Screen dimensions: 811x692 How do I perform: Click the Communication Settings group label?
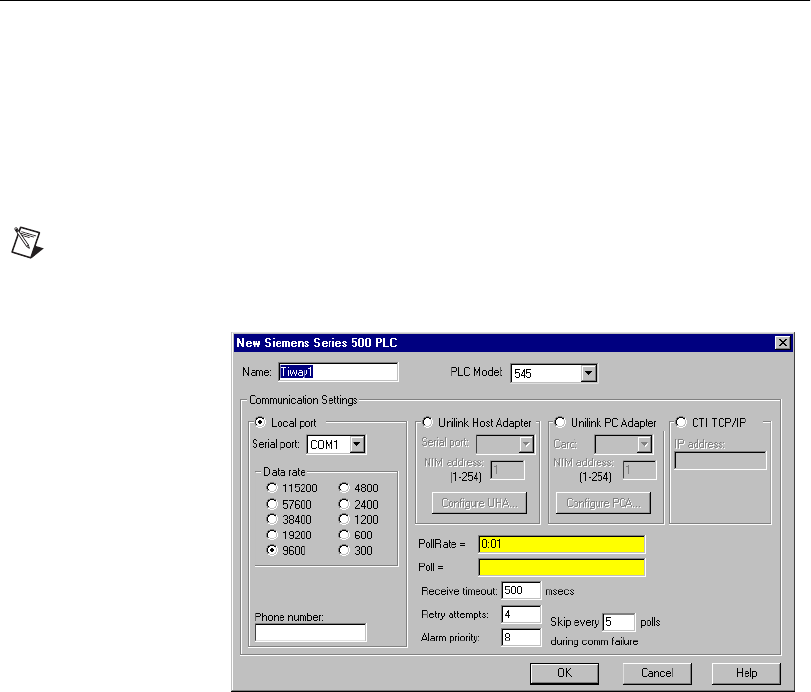(303, 400)
